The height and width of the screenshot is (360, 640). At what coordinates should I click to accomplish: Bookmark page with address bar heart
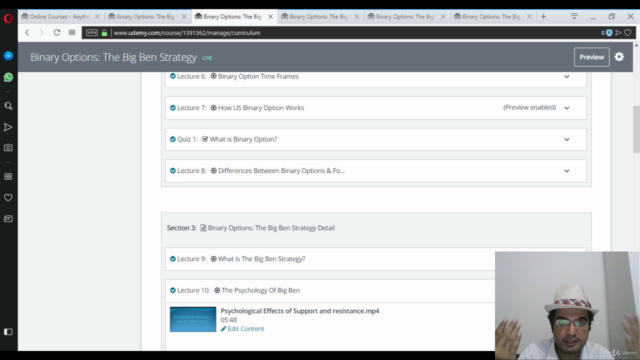pyautogui.click(x=628, y=33)
